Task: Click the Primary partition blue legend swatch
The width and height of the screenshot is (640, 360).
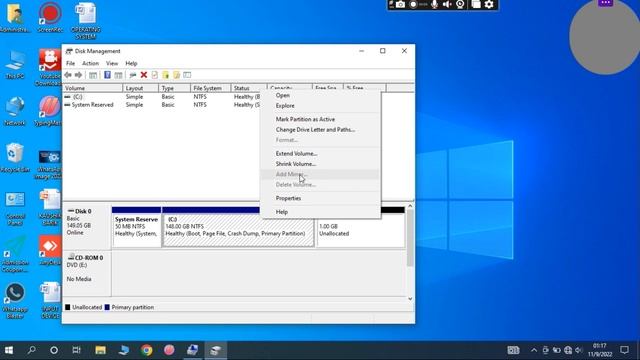Action: coord(107,307)
